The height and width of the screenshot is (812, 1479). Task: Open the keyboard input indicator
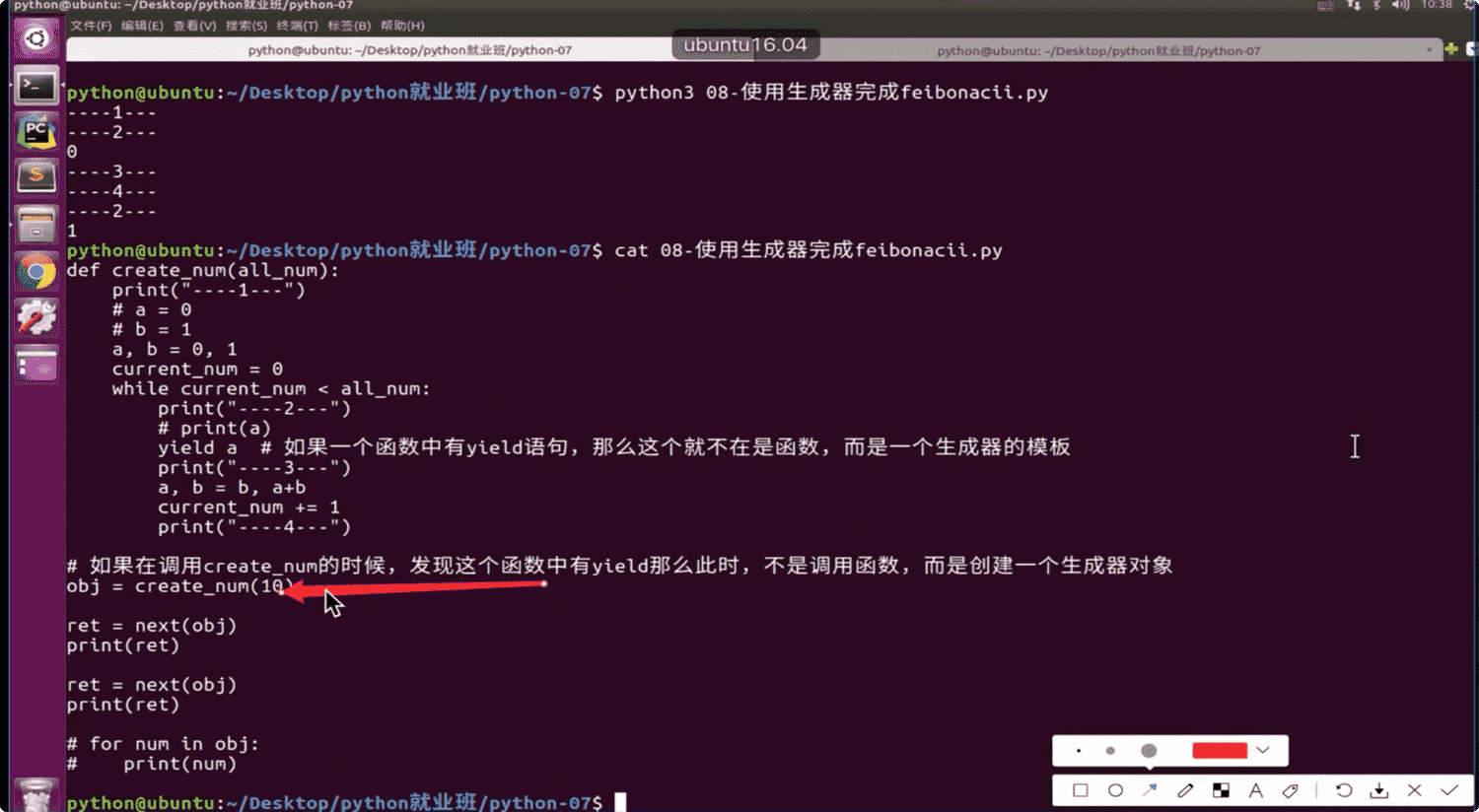[1326, 6]
